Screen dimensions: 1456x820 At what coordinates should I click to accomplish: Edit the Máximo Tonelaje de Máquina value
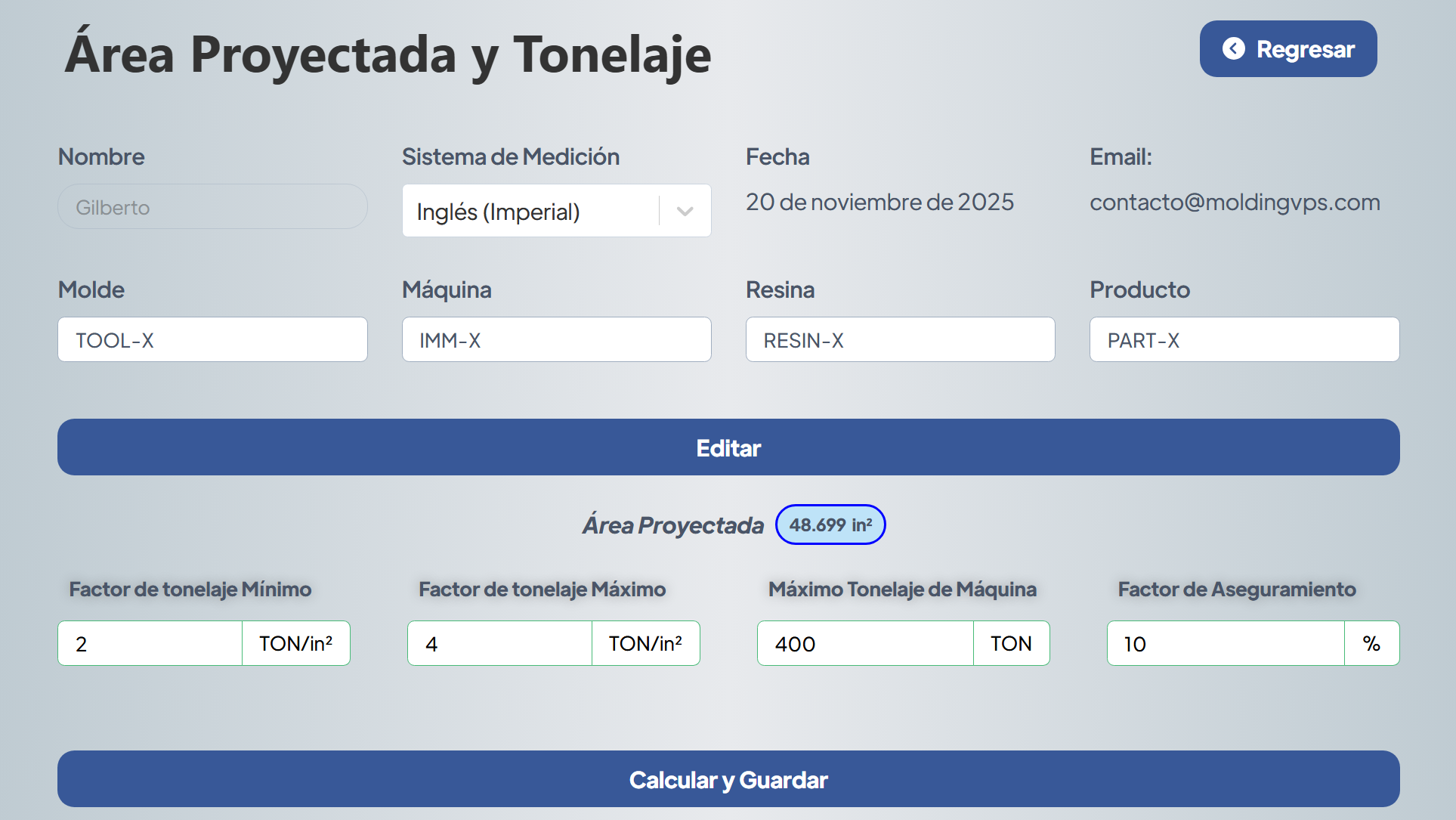pyautogui.click(x=864, y=644)
